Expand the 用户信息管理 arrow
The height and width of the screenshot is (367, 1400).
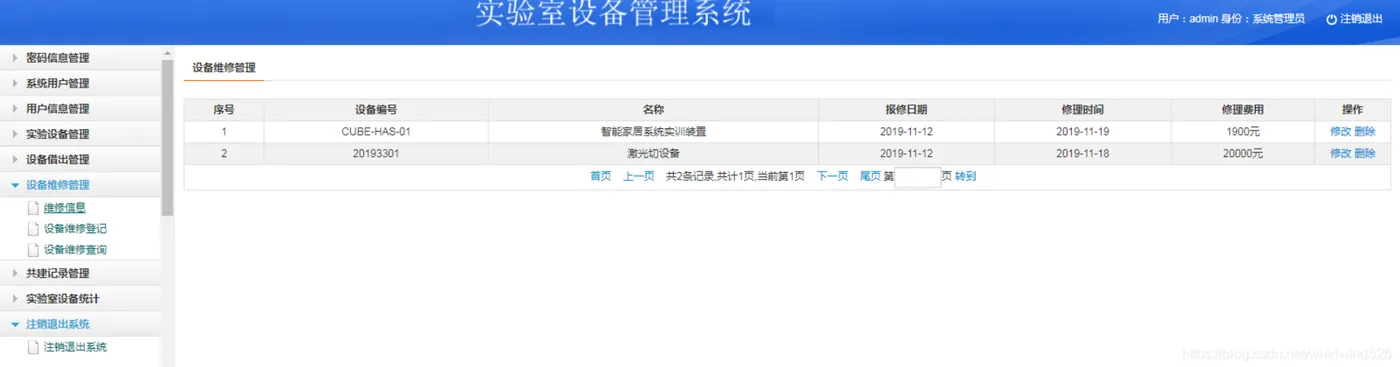click(15, 109)
